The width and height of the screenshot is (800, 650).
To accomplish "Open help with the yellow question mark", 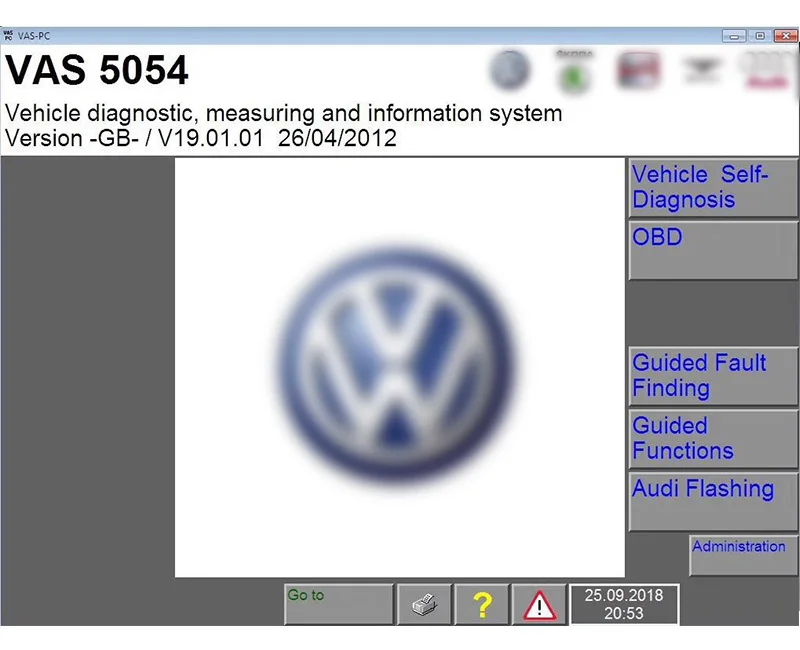I will point(482,604).
